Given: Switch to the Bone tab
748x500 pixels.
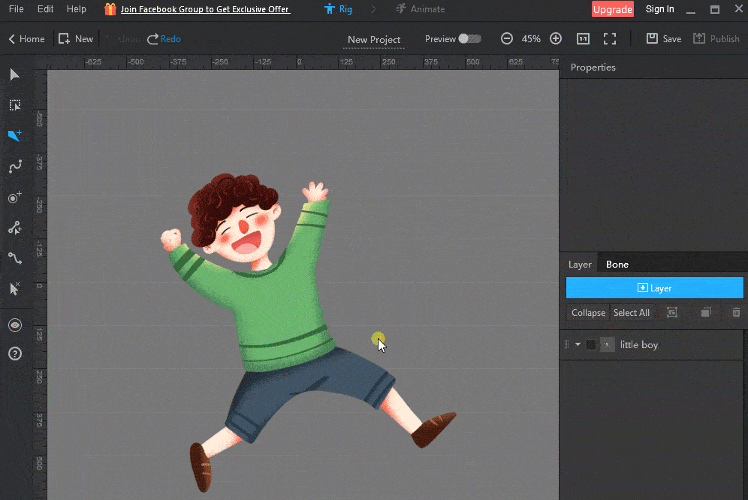Looking at the screenshot, I should [617, 264].
